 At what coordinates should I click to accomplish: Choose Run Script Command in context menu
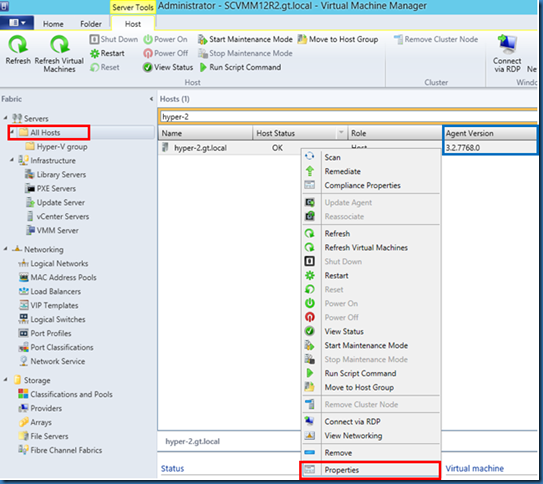(371, 373)
